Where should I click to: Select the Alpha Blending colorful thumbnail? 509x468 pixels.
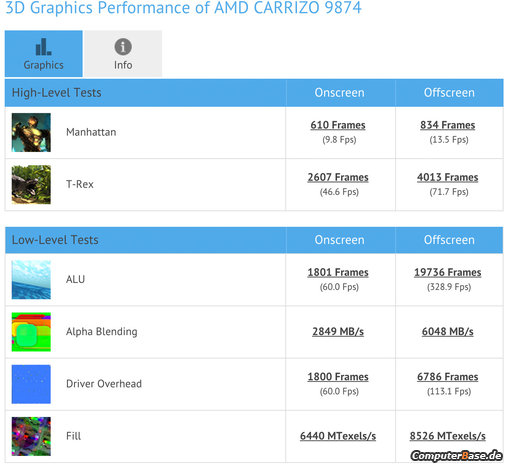tap(31, 332)
